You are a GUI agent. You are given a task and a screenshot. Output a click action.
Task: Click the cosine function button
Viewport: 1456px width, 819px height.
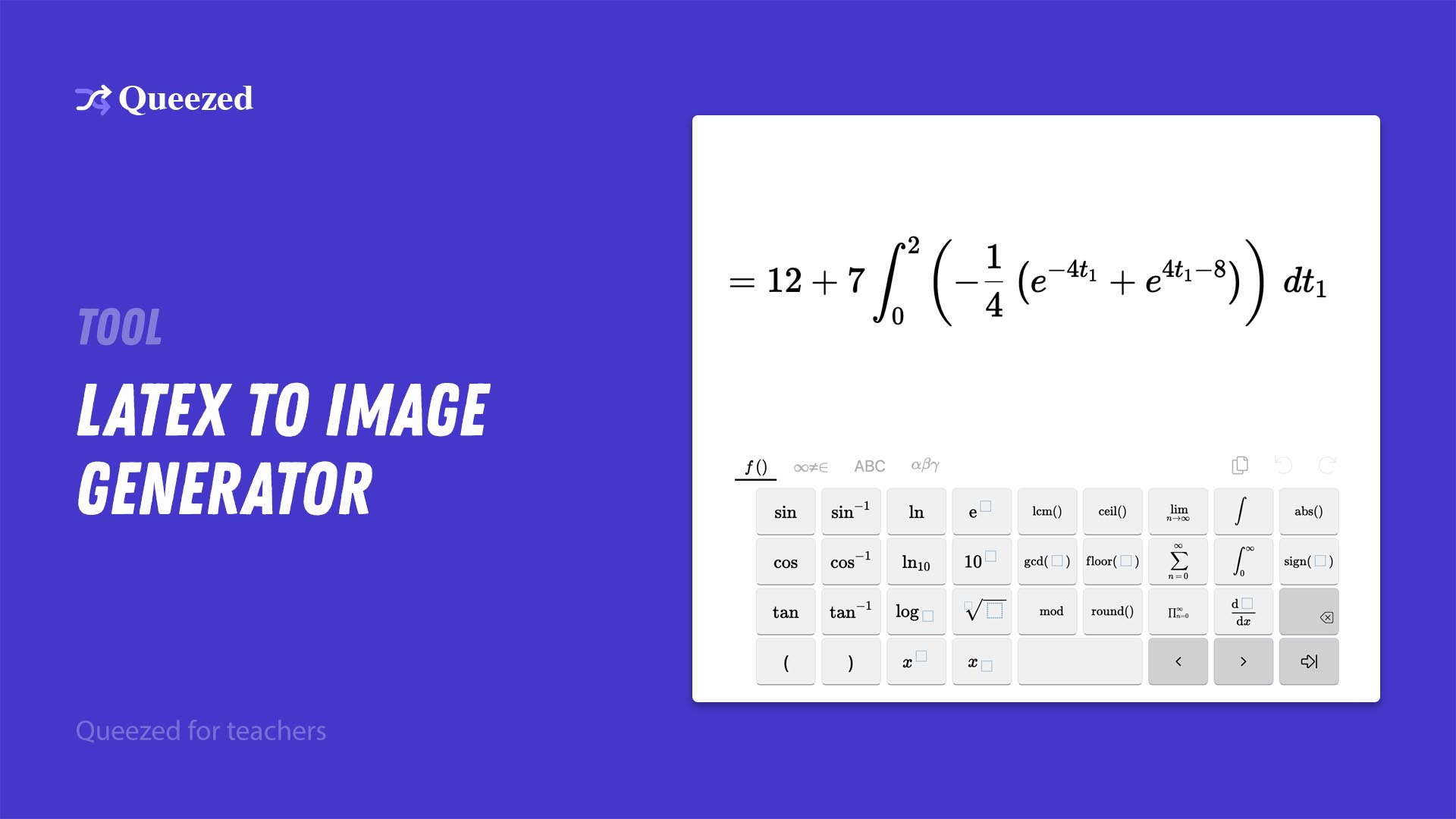[783, 561]
